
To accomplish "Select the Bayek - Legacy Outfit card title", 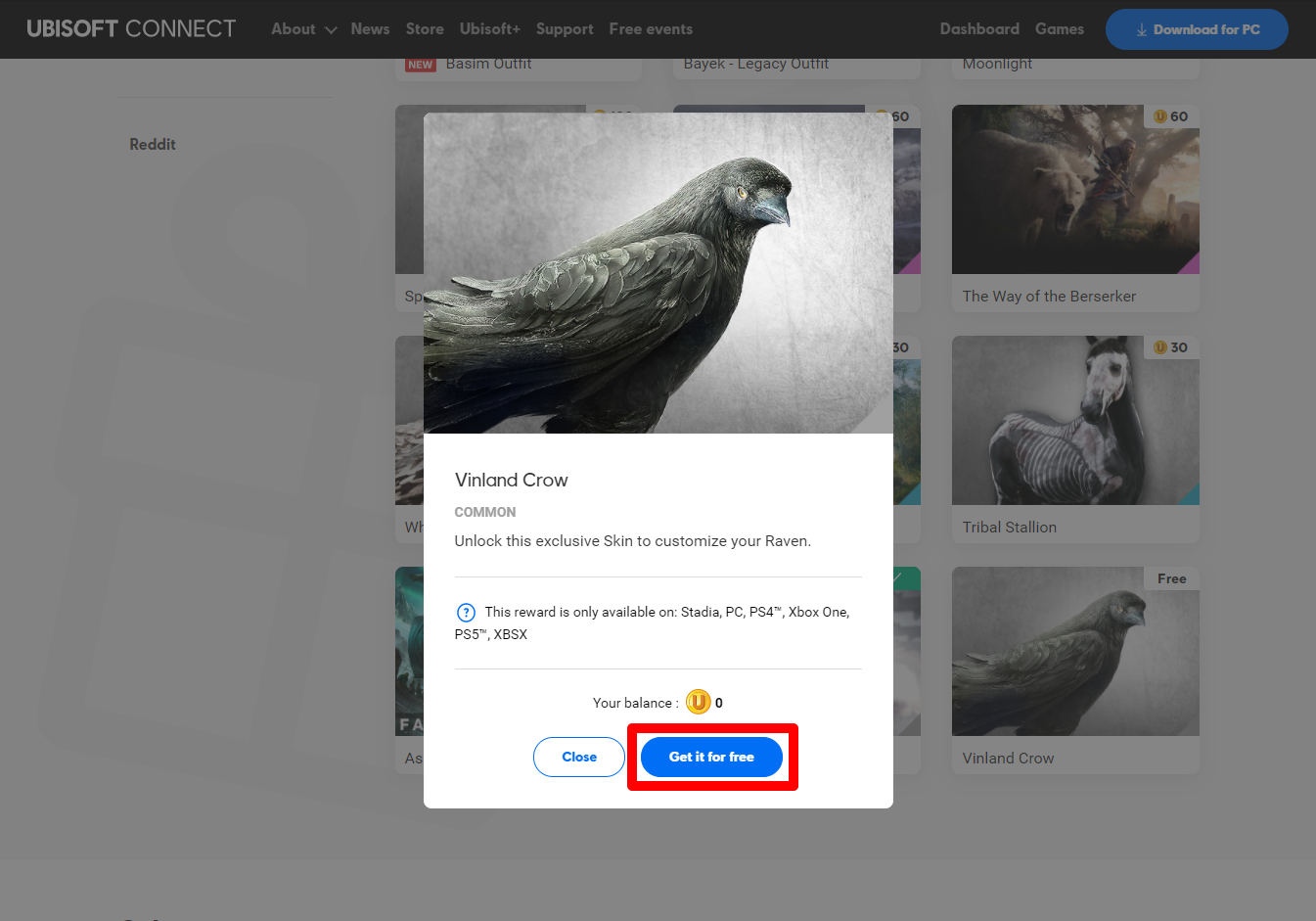I will coord(755,64).
